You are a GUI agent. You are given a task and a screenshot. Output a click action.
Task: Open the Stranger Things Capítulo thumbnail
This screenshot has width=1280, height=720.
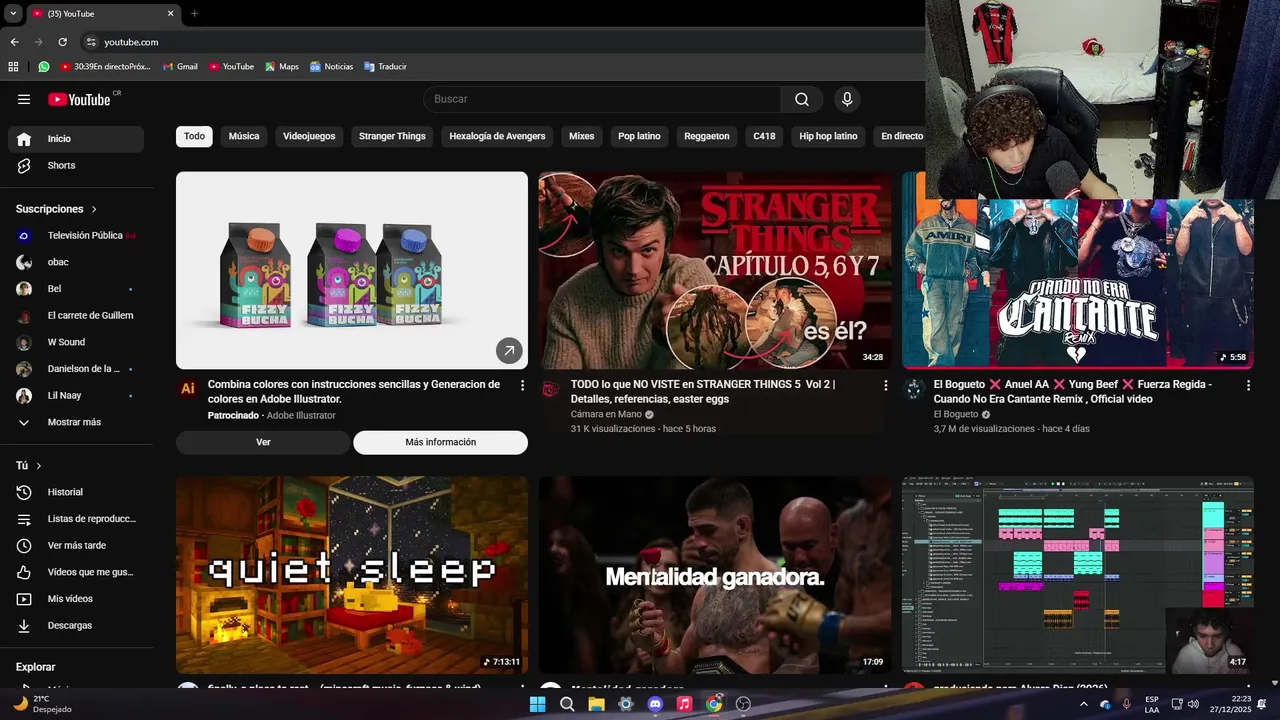[715, 270]
